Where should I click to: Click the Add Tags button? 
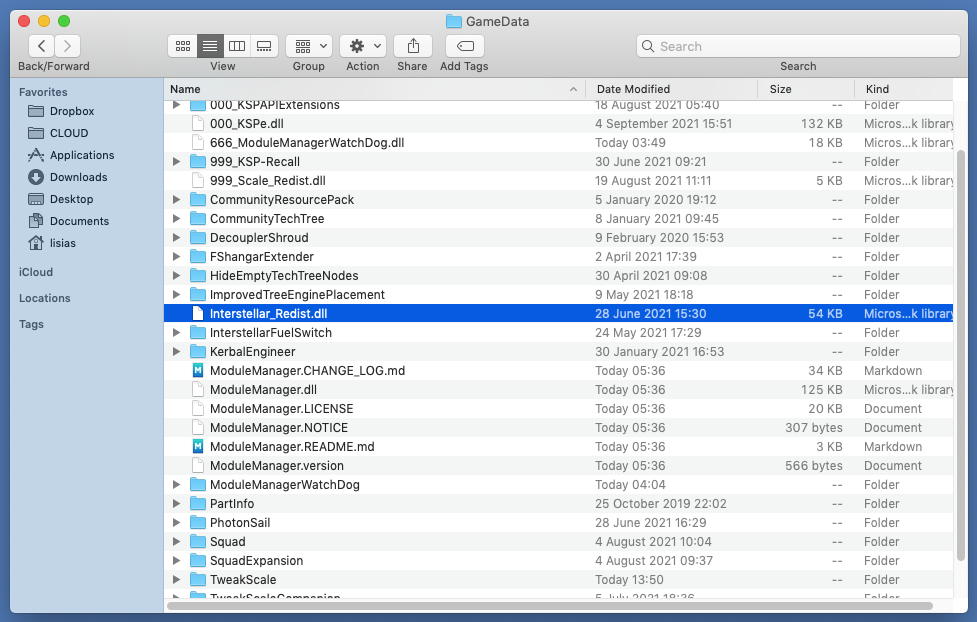(x=465, y=46)
